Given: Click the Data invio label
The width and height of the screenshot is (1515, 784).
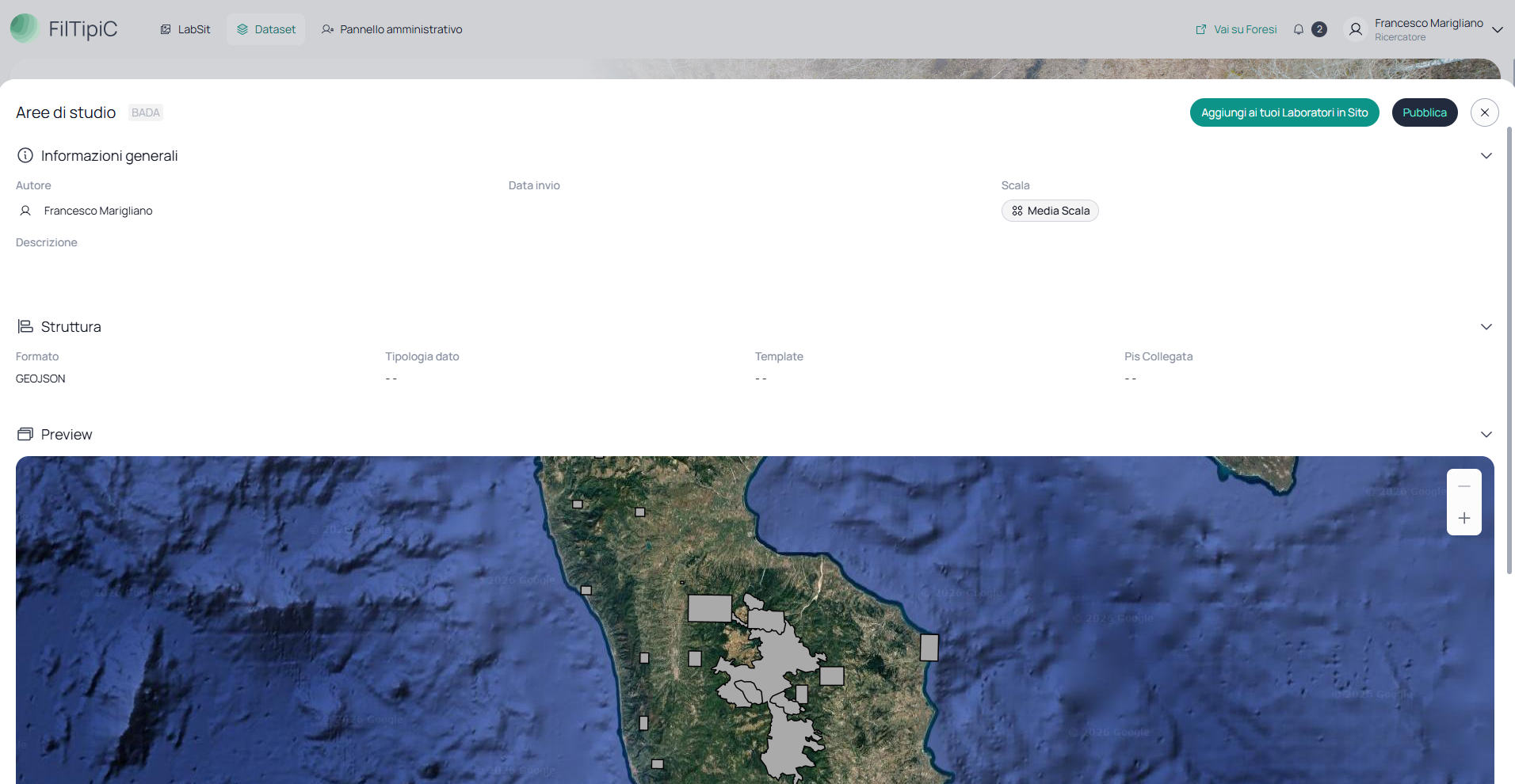Looking at the screenshot, I should (x=534, y=185).
